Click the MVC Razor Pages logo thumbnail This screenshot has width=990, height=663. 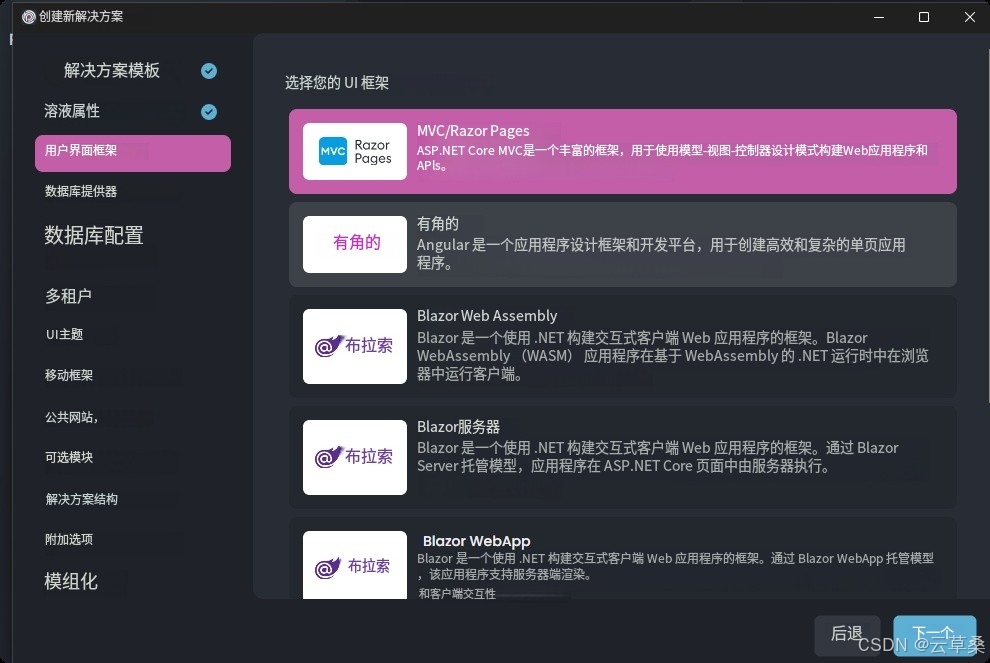355,152
